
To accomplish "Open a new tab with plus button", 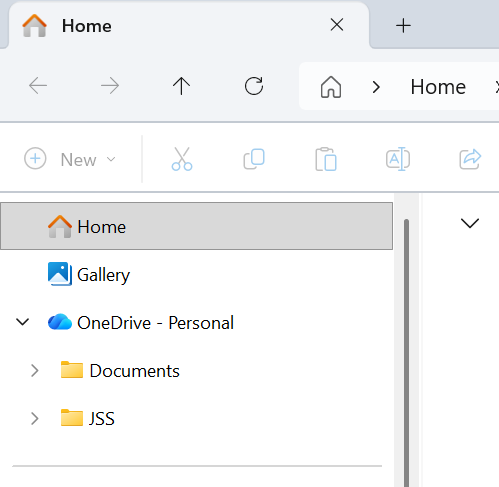I will (x=403, y=26).
